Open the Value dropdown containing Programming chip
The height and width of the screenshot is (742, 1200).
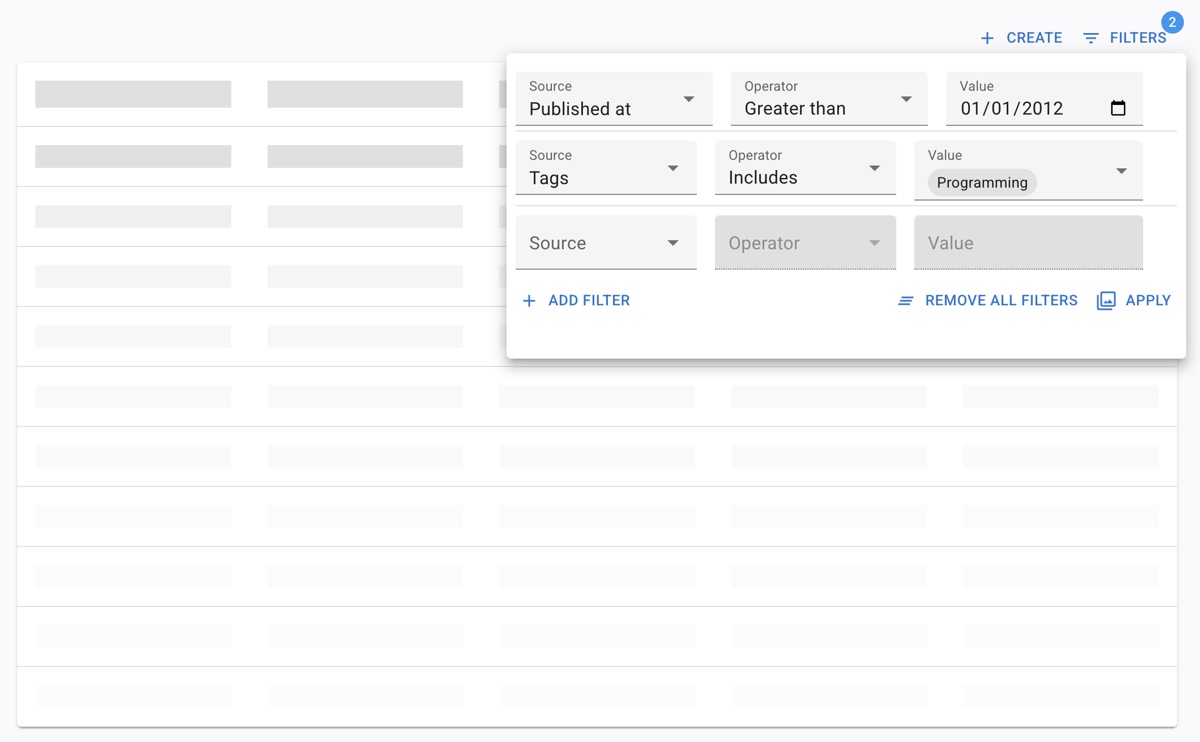click(1121, 171)
